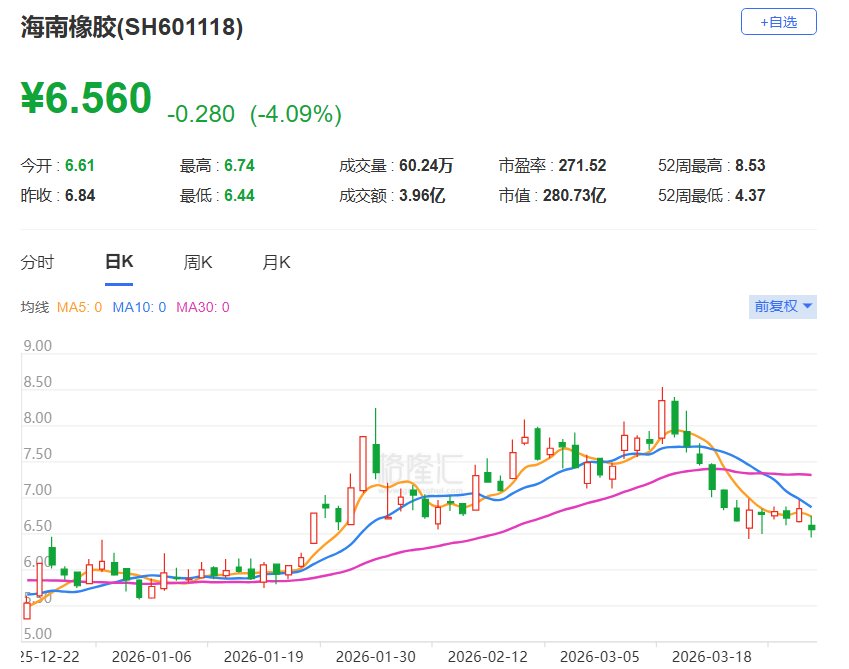Click the current price ¥6.560
This screenshot has height=669, width=849.
[86, 98]
